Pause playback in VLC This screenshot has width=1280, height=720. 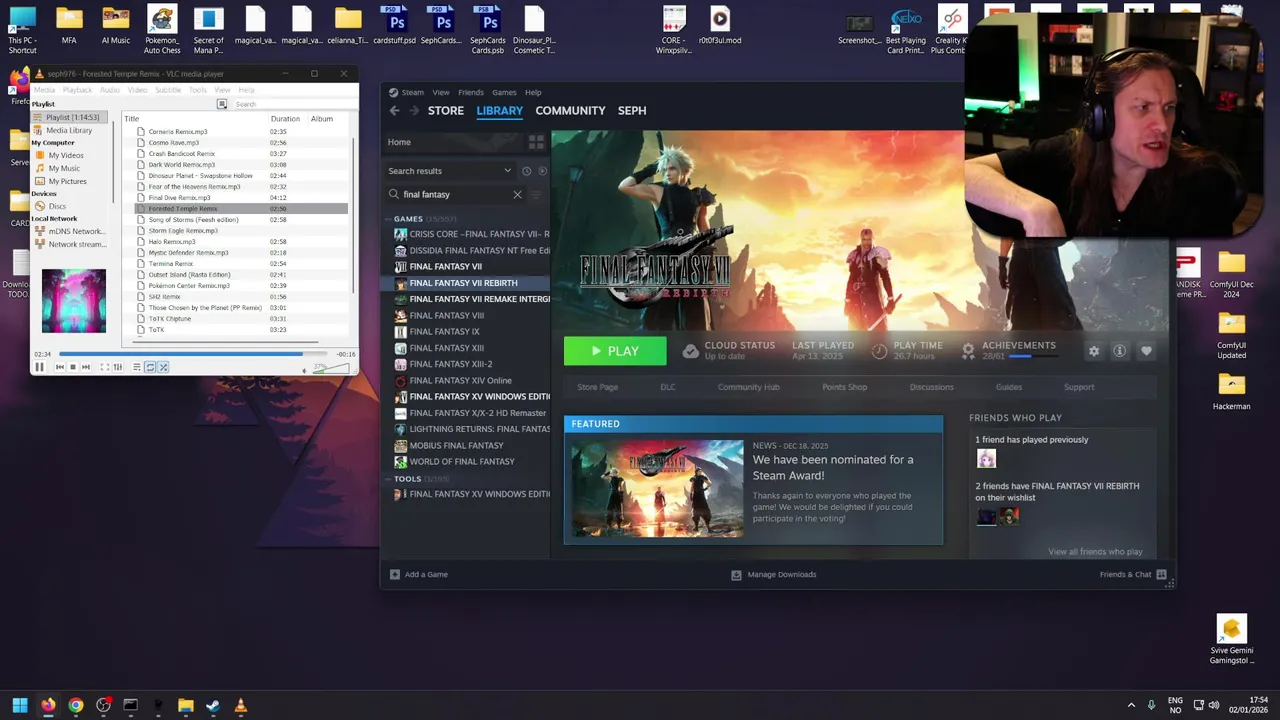coord(40,367)
